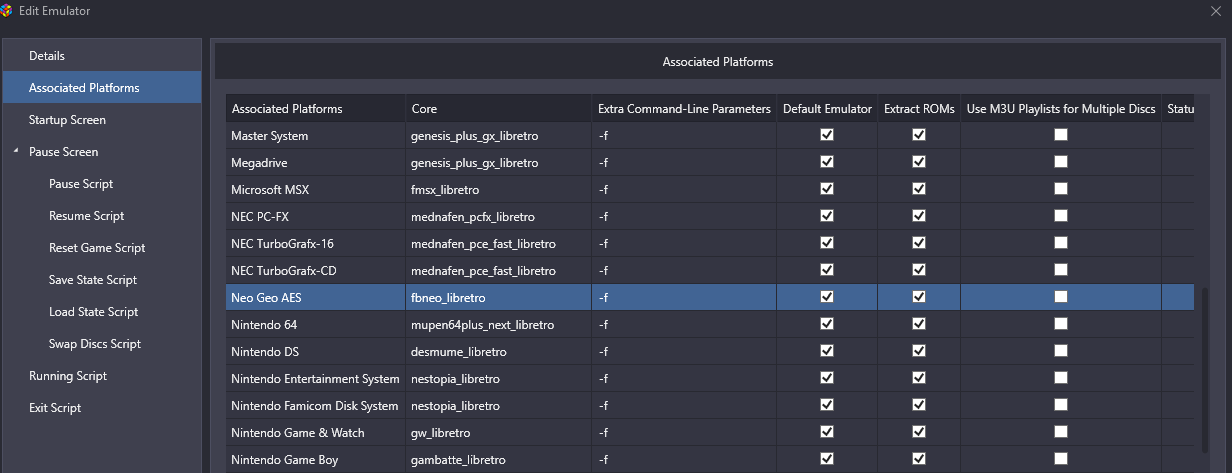Select the Nintendo Game Boy platform cell
This screenshot has height=473, width=1232.
(x=315, y=460)
